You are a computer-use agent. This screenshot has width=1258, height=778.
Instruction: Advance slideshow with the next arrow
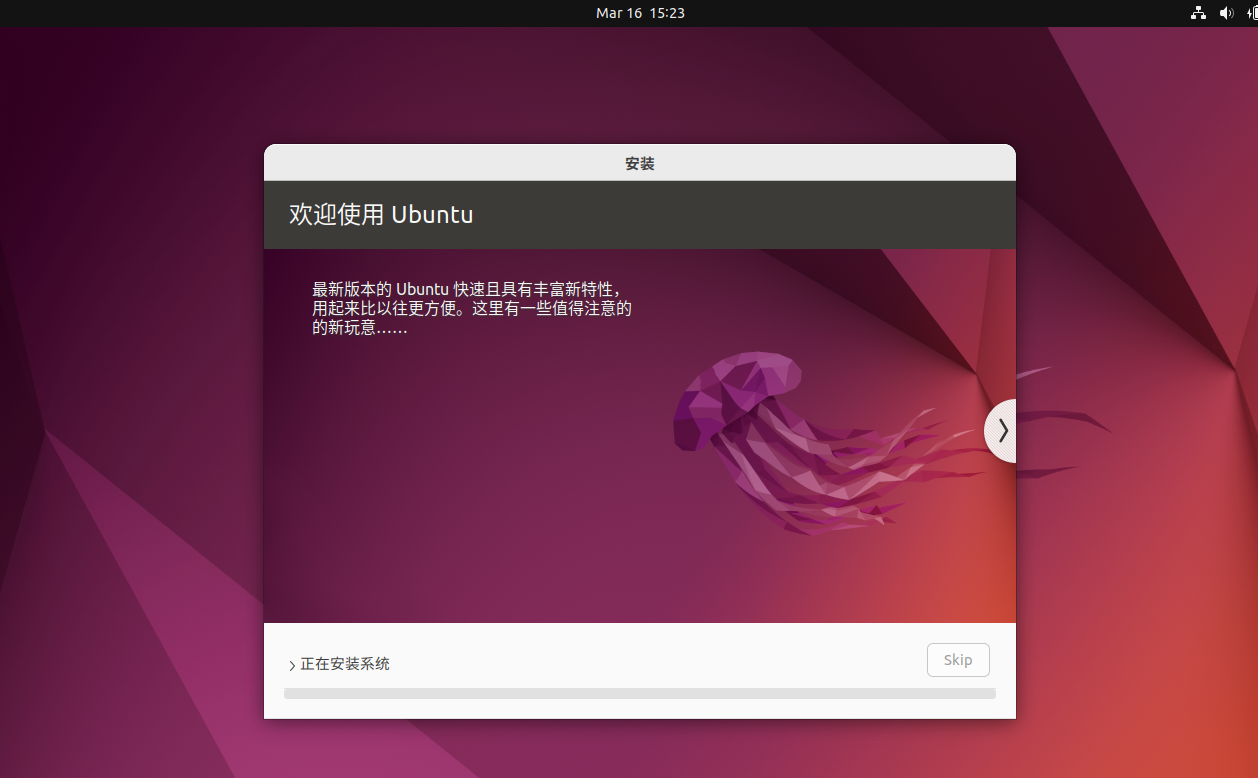pos(1001,431)
